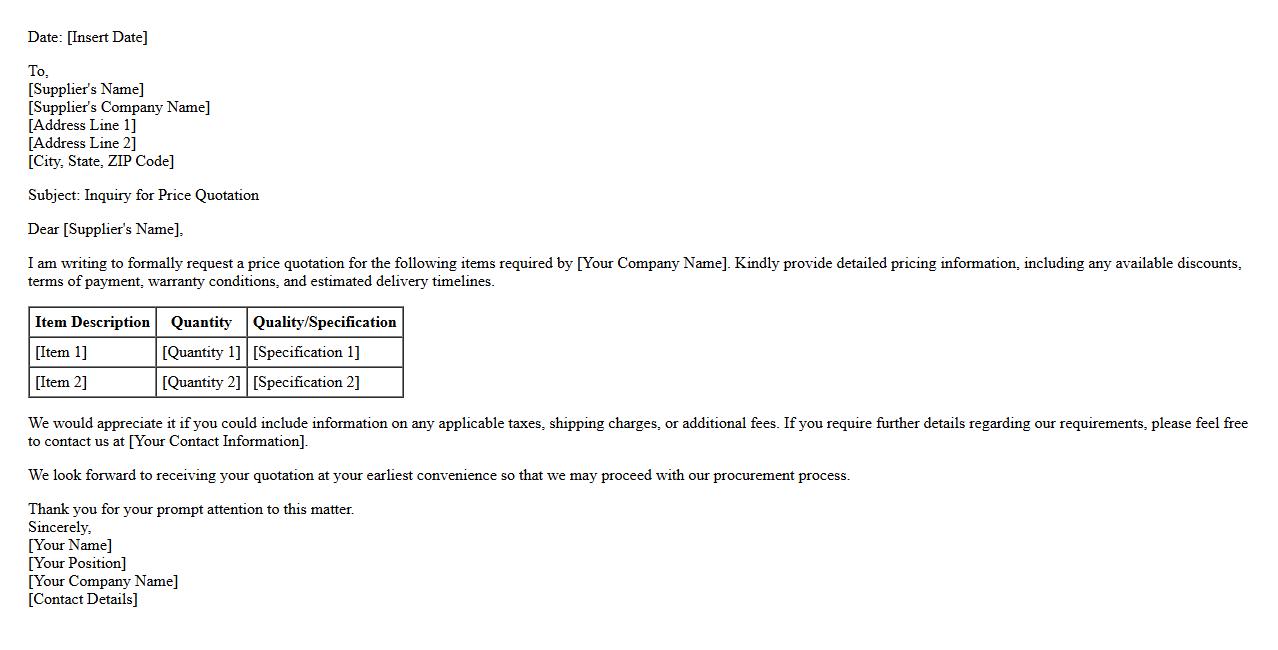The width and height of the screenshot is (1278, 650).
Task: Click the [Your Contact Information] placeholder
Action: pyautogui.click(x=218, y=441)
